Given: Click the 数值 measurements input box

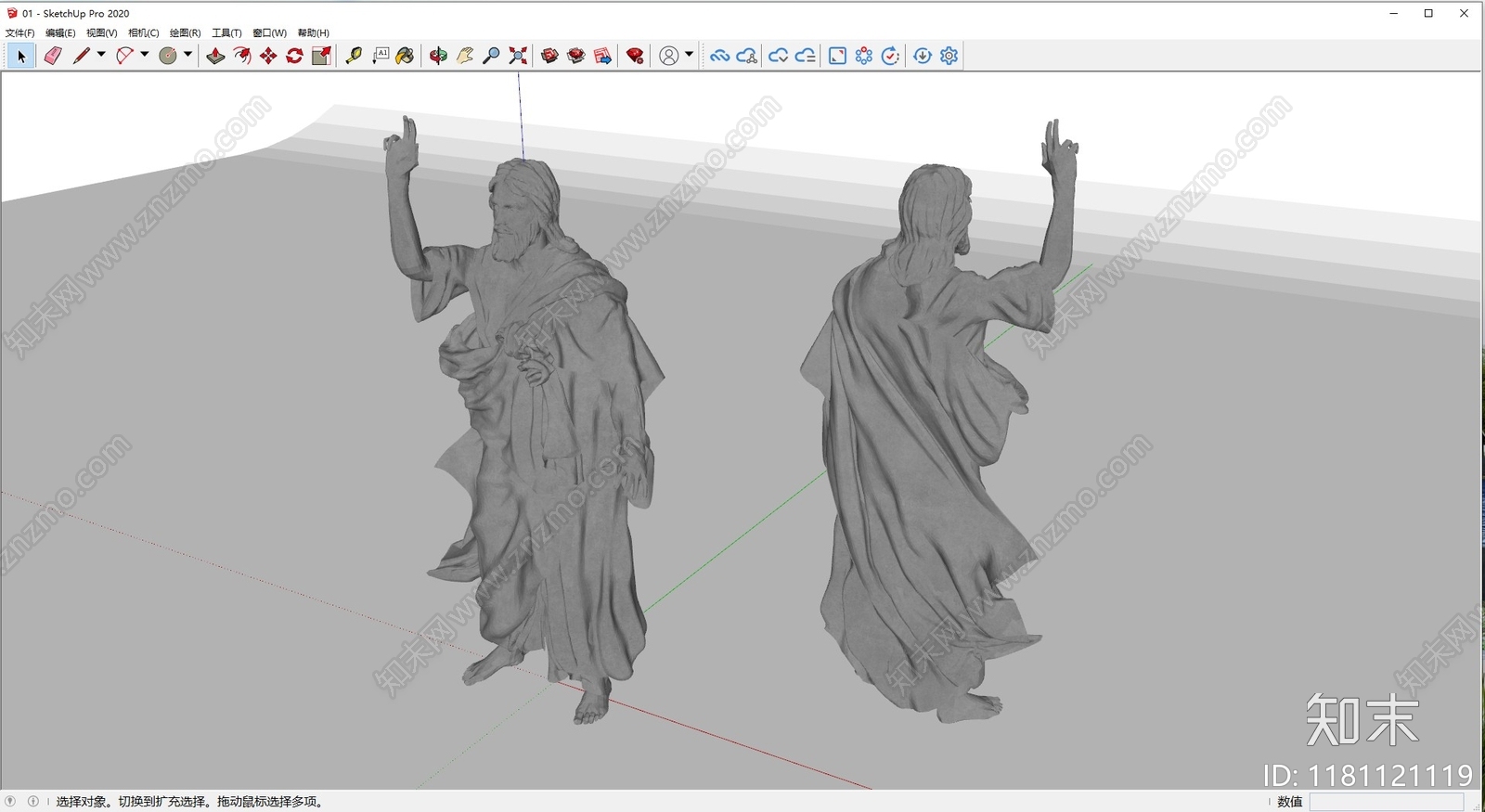Looking at the screenshot, I should [1387, 802].
